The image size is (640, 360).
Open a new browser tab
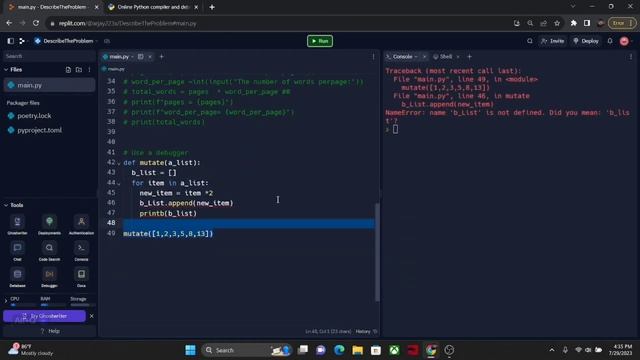[x=212, y=7]
